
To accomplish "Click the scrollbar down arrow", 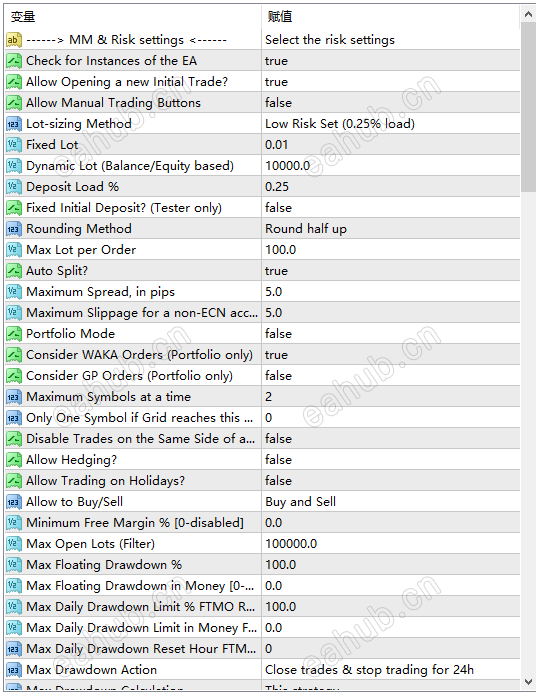I will [x=528, y=681].
